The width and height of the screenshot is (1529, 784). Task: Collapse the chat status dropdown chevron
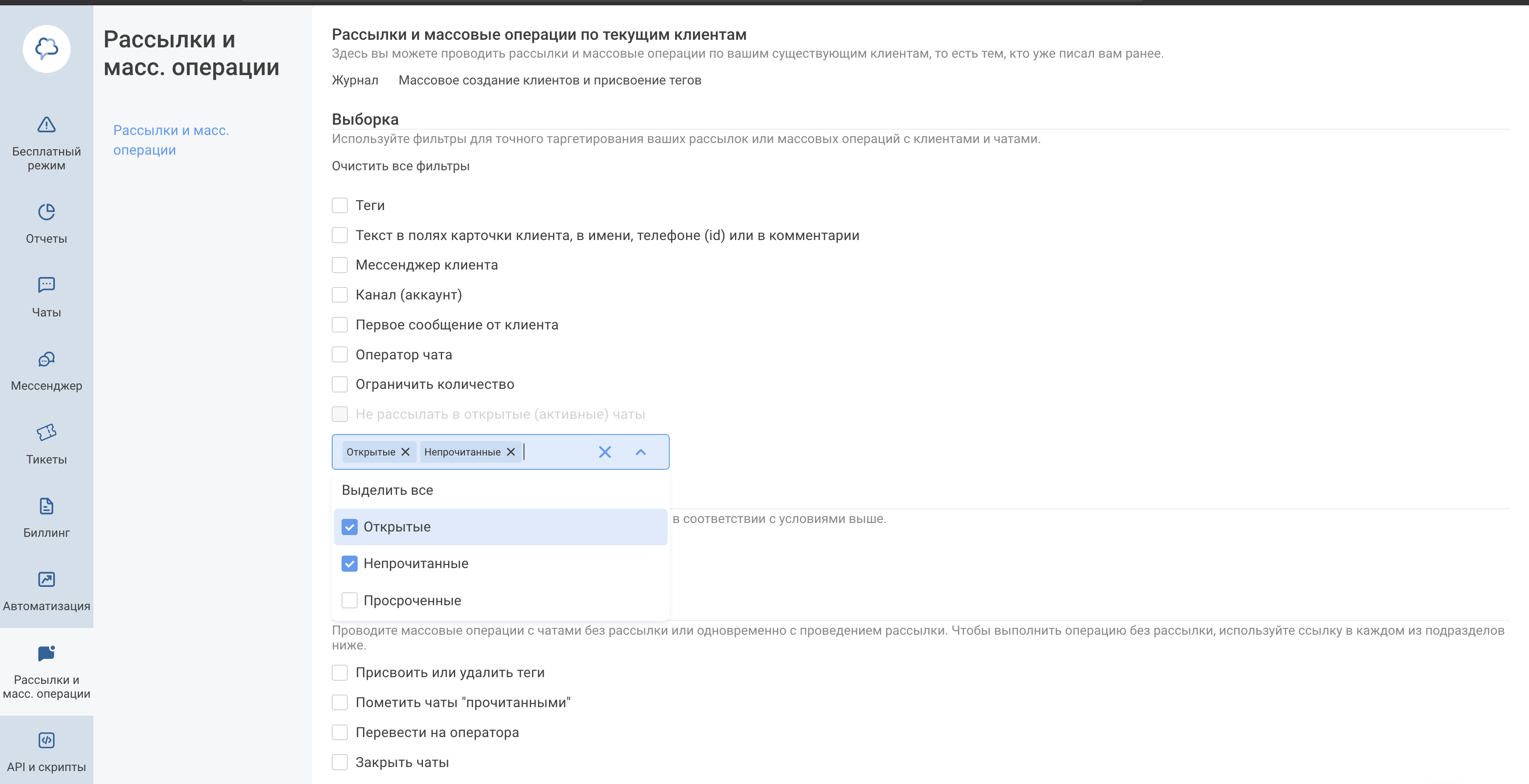pos(641,452)
